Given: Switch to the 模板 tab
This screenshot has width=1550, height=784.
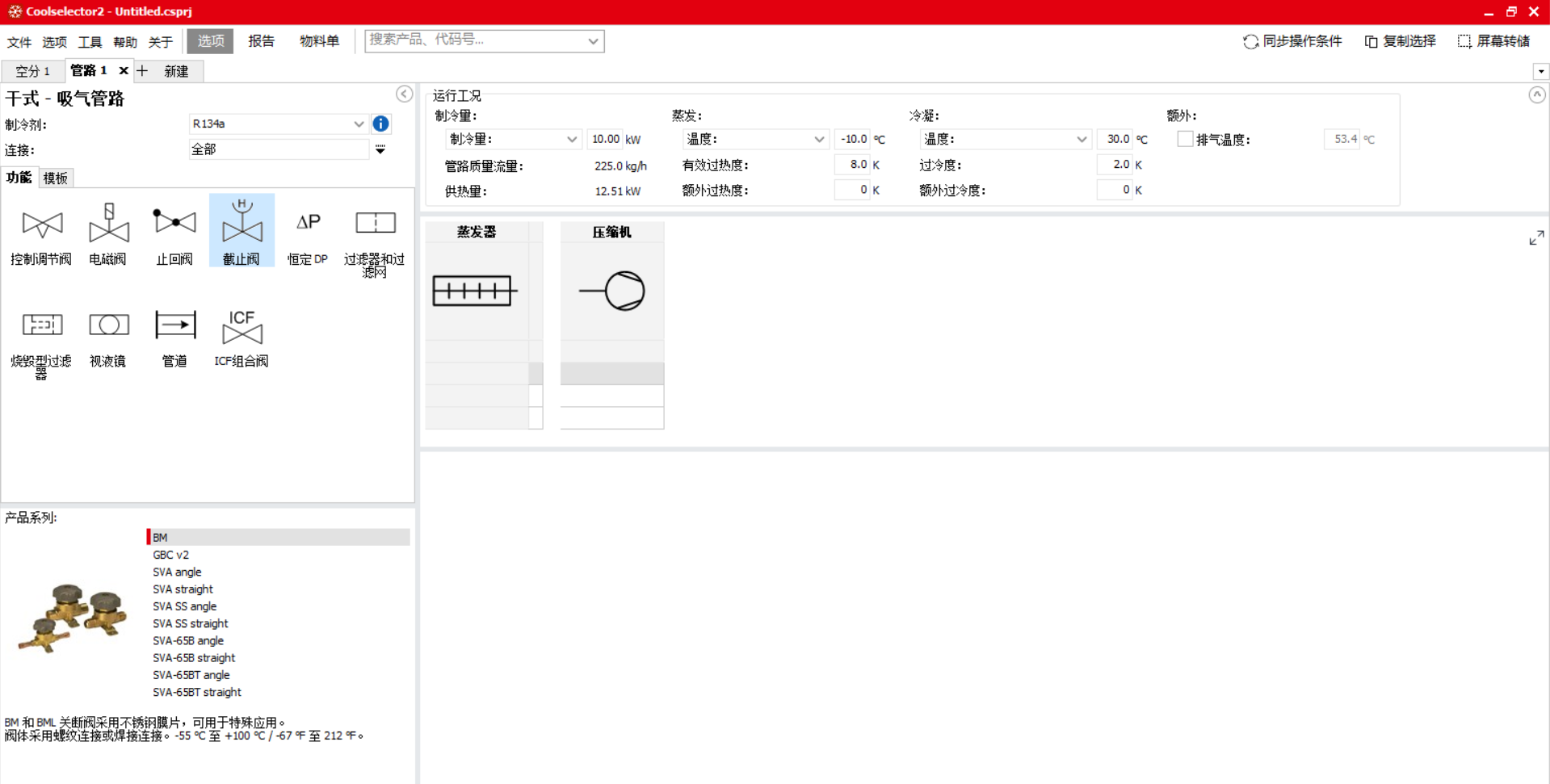Looking at the screenshot, I should (56, 178).
